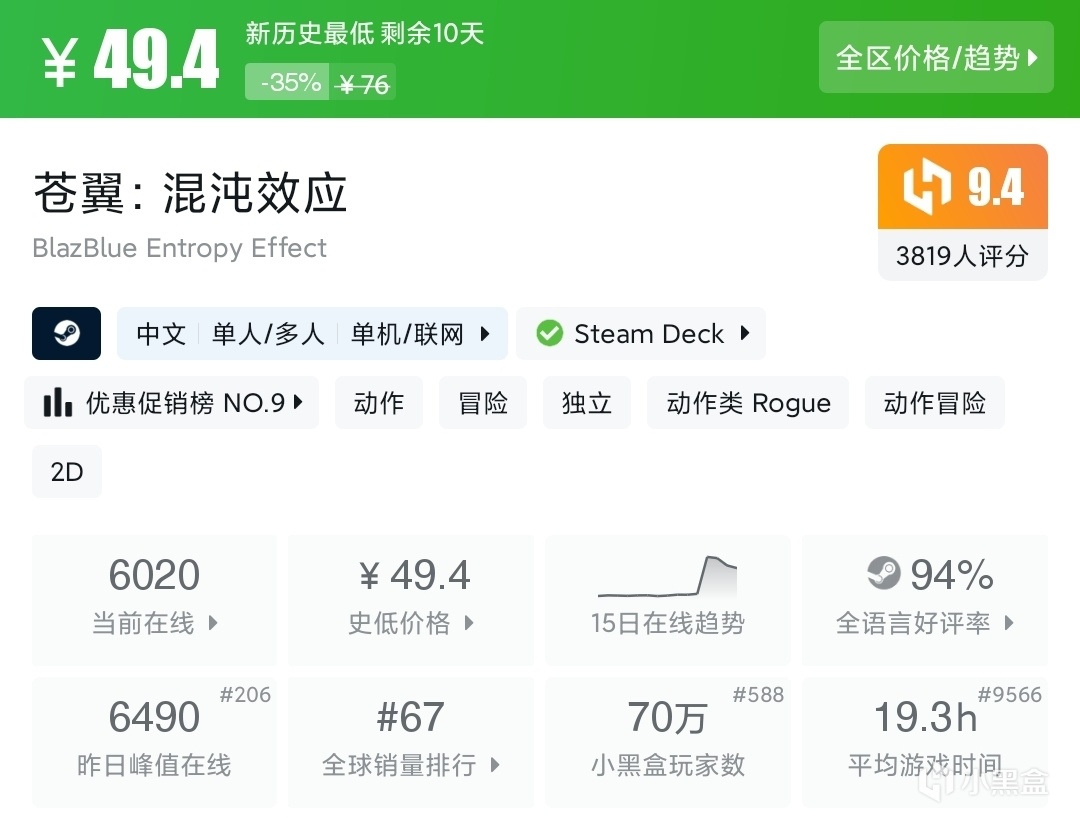Image resolution: width=1080 pixels, height=822 pixels.
Task: Click the #588 rank label
Action: [758, 695]
